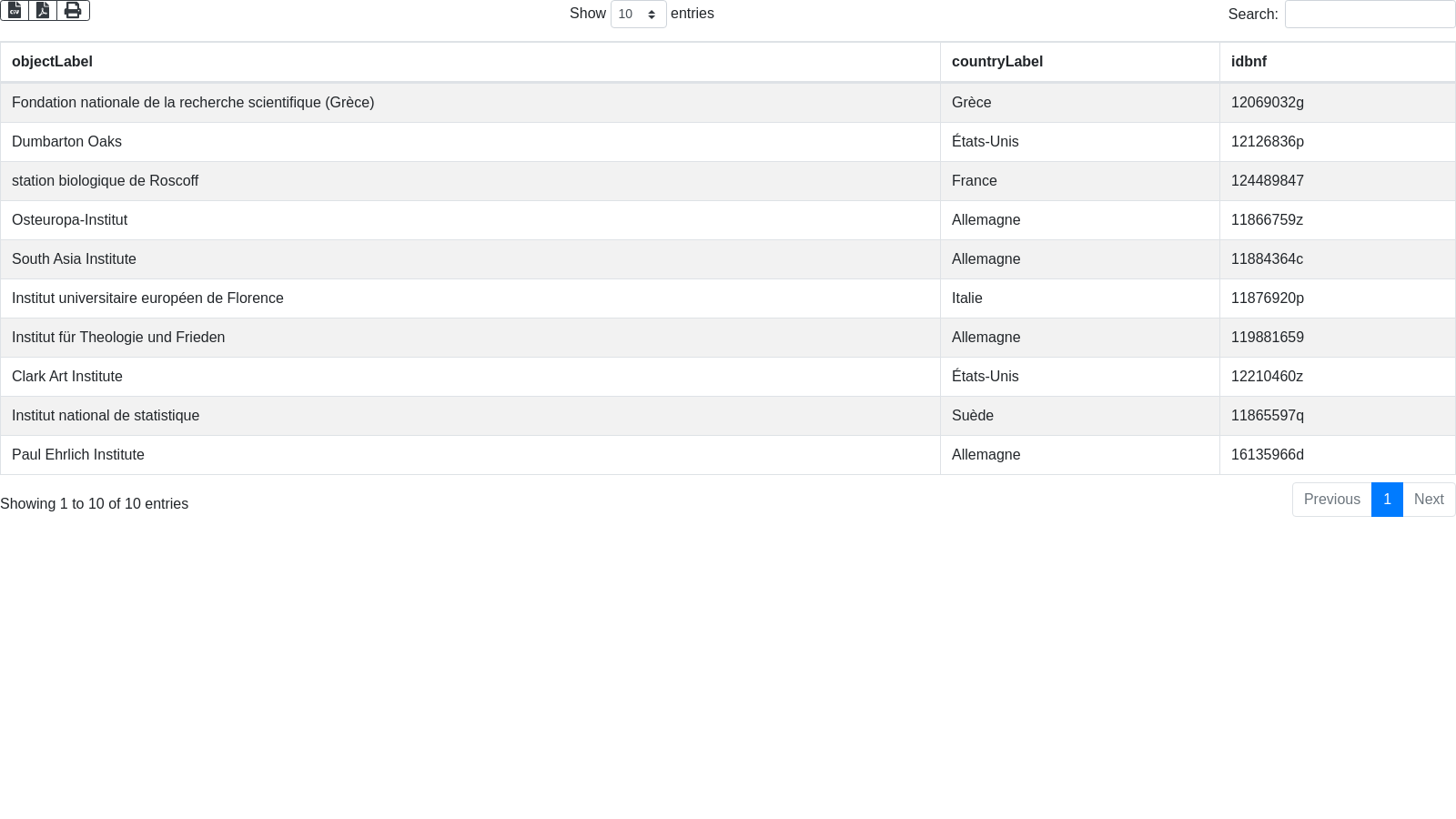Screen dimensions: 1456x819
Task: Select Paul Ehrlich Institute cell
Action: click(470, 455)
